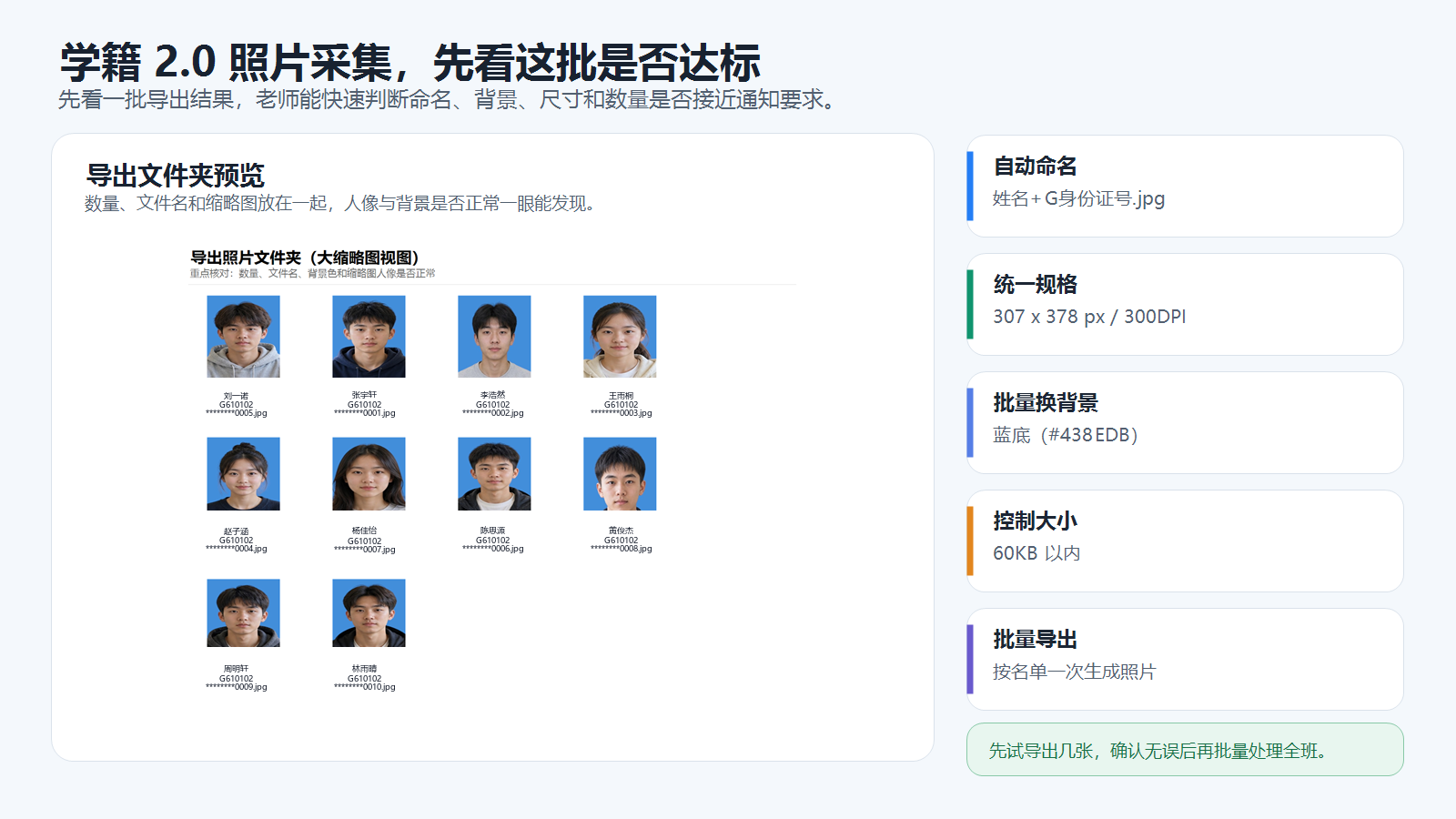Image resolution: width=1456 pixels, height=819 pixels.
Task: Open the photo thumbnail for 0005.jpg
Action: [243, 337]
